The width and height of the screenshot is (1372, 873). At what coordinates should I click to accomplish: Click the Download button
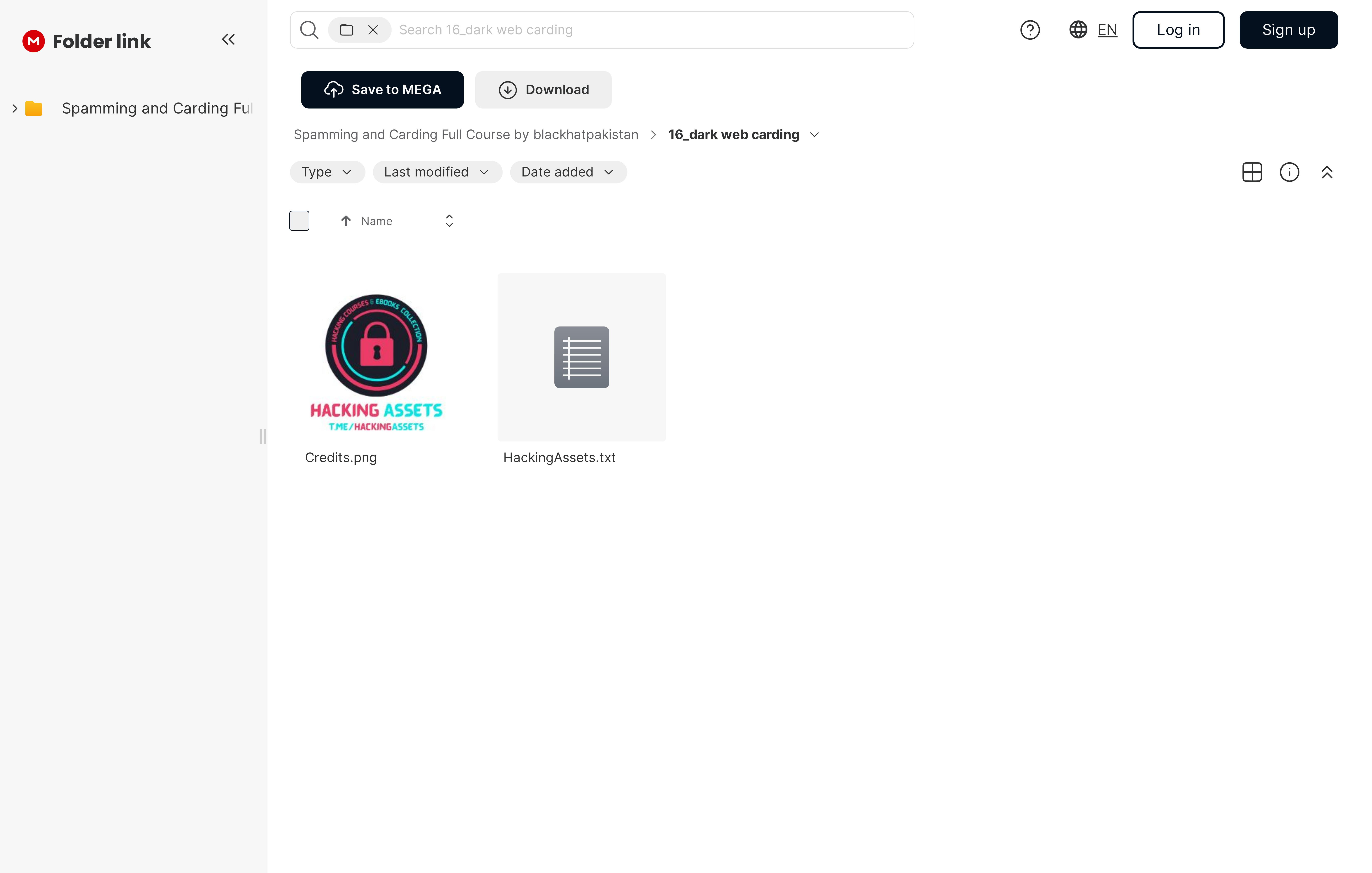click(x=544, y=89)
